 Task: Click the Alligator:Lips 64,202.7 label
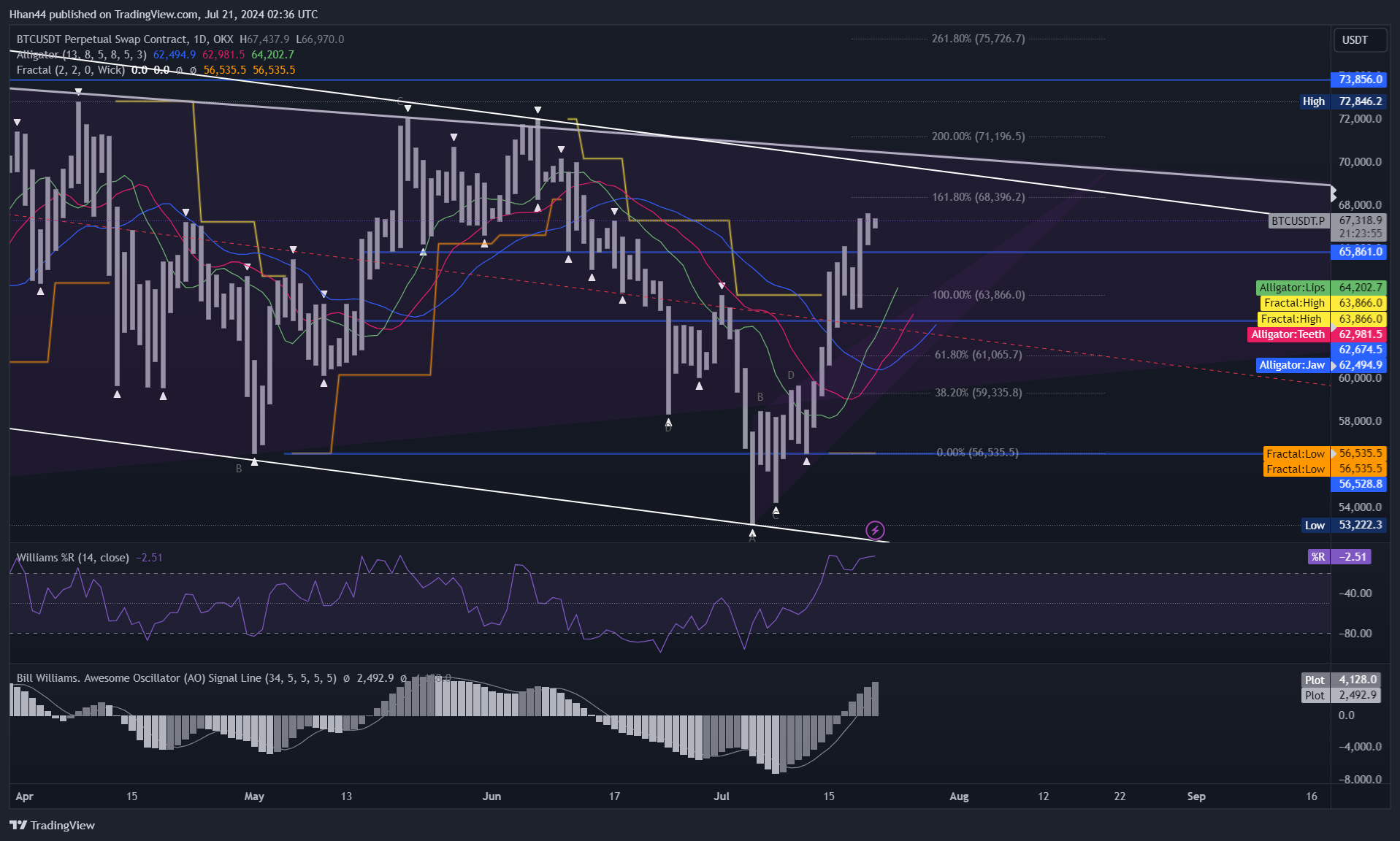pyautogui.click(x=1320, y=288)
